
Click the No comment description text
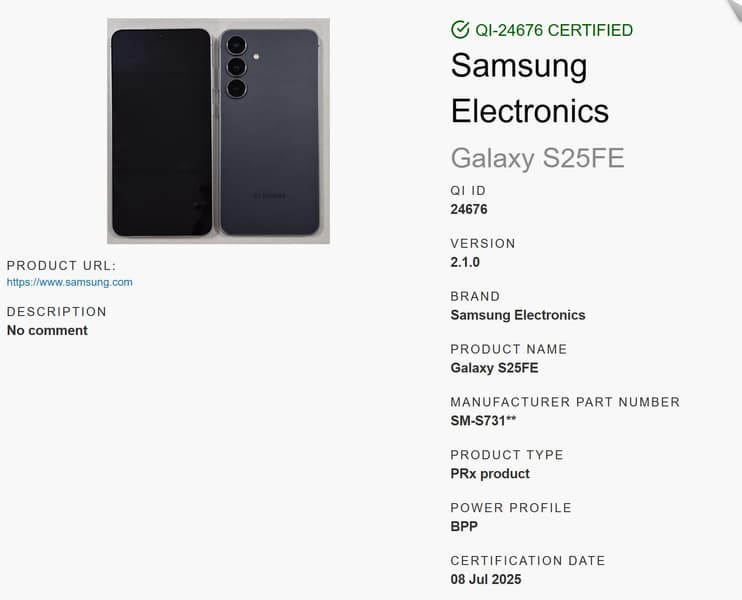point(47,331)
